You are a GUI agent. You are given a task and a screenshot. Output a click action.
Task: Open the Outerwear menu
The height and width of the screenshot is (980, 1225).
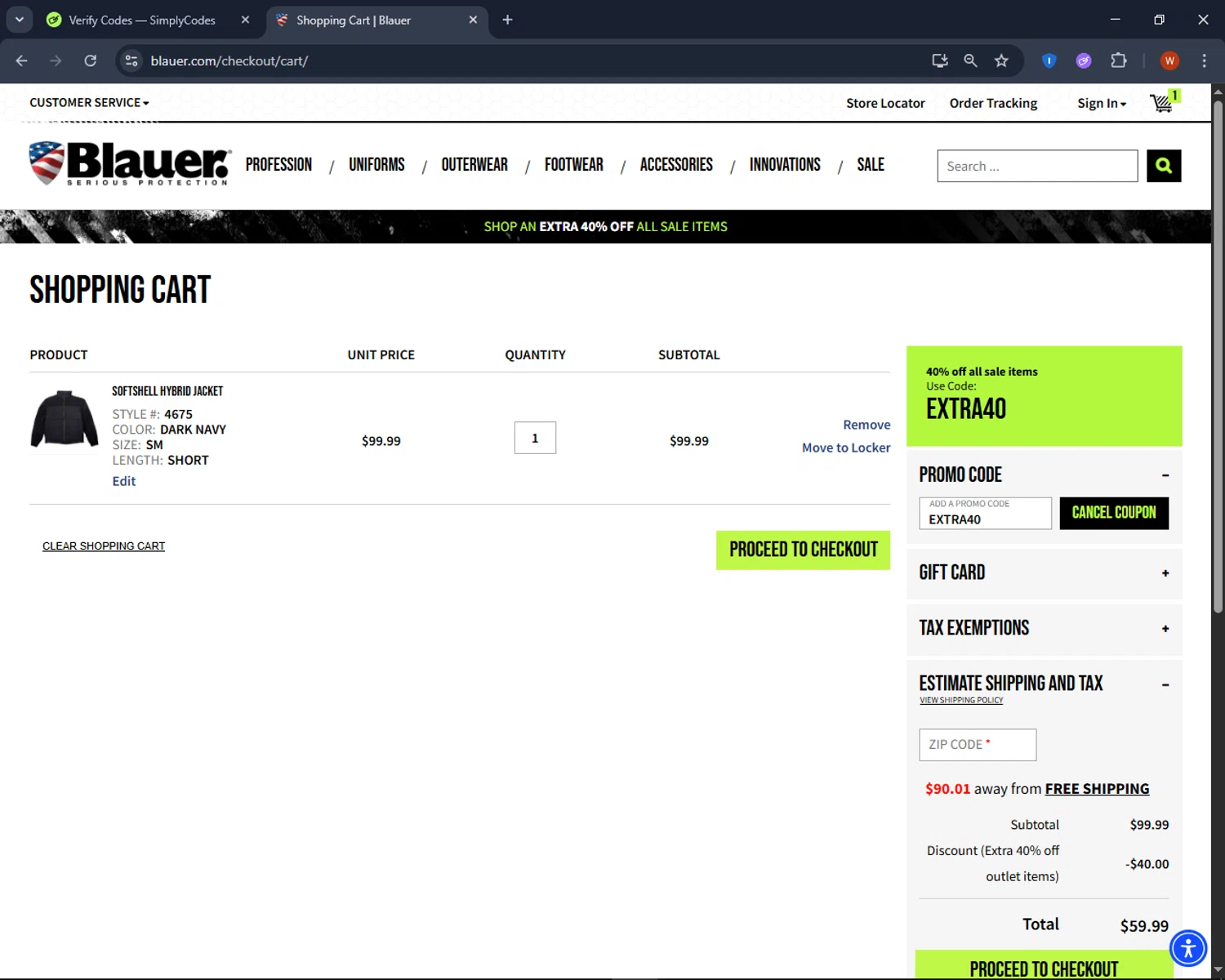pos(474,164)
